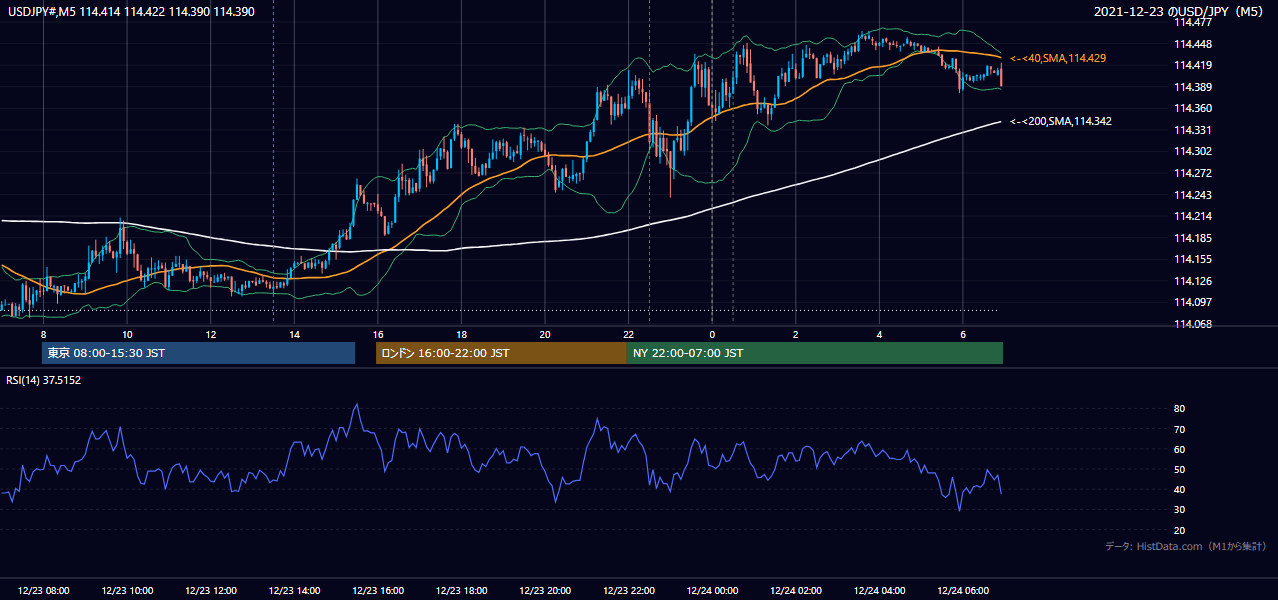Click hour label 14 under the price chart

pos(294,334)
